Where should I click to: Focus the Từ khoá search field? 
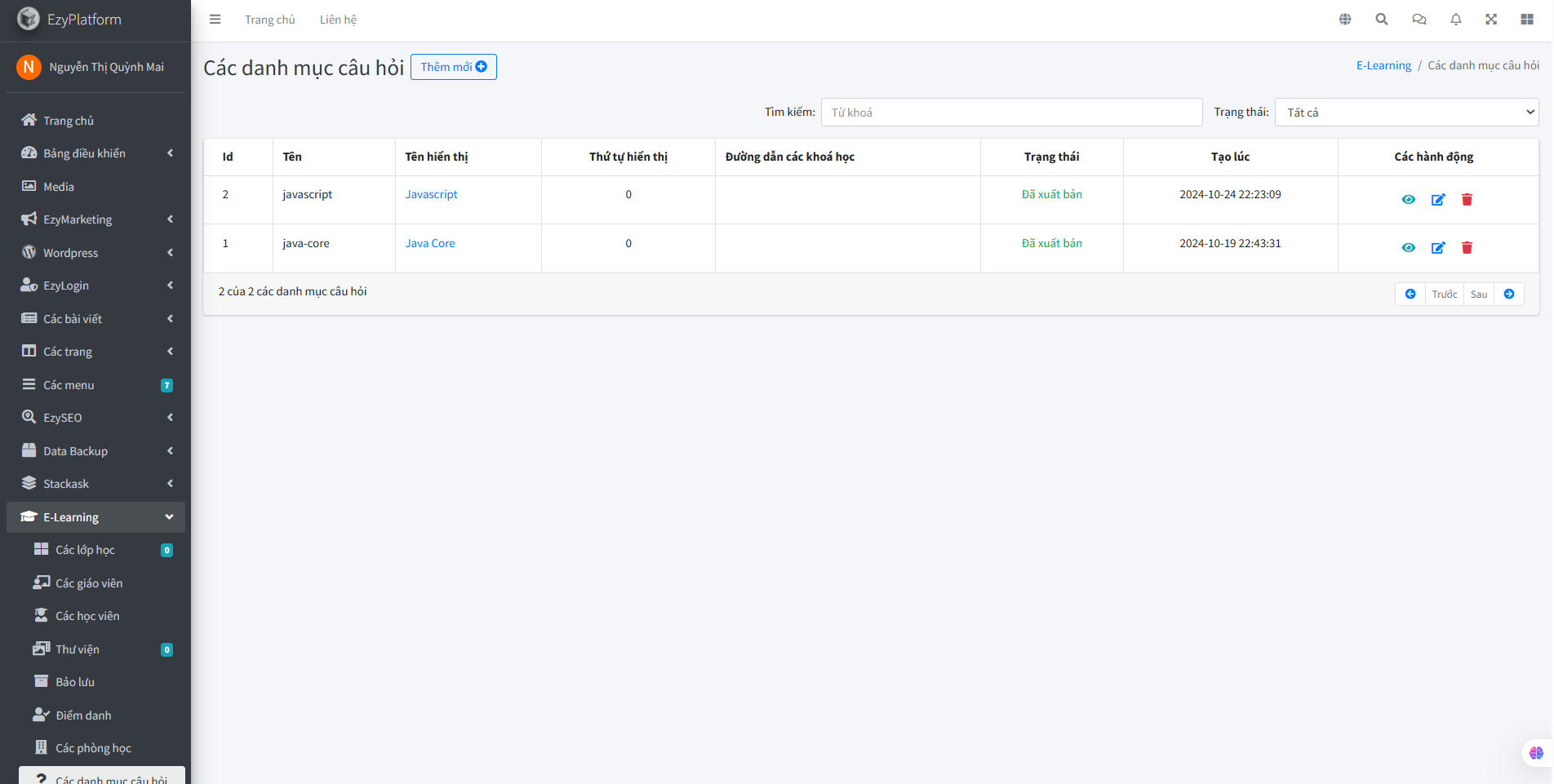tap(1012, 113)
